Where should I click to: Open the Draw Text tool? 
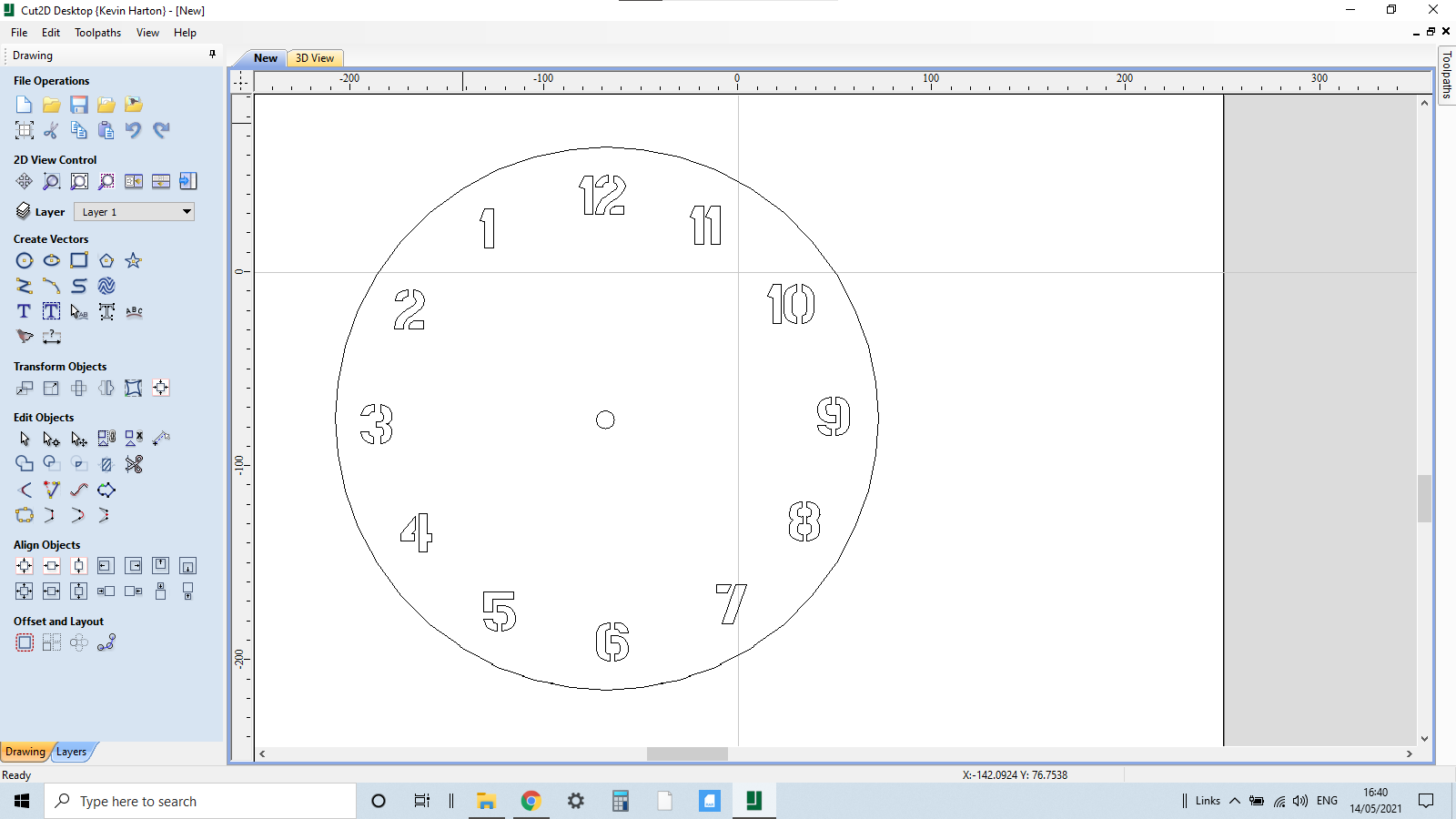(x=23, y=311)
